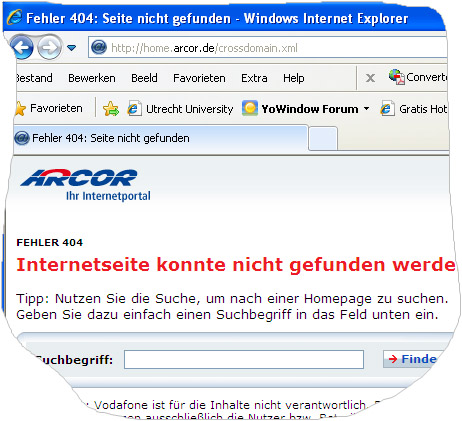Open the Favorieten menu in menu bar
Image resolution: width=462 pixels, height=421 pixels.
[199, 78]
